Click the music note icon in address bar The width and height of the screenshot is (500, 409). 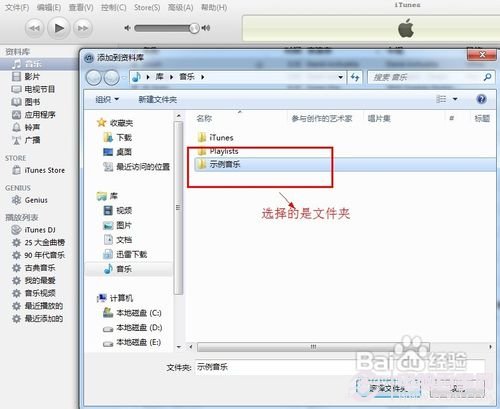[136, 77]
